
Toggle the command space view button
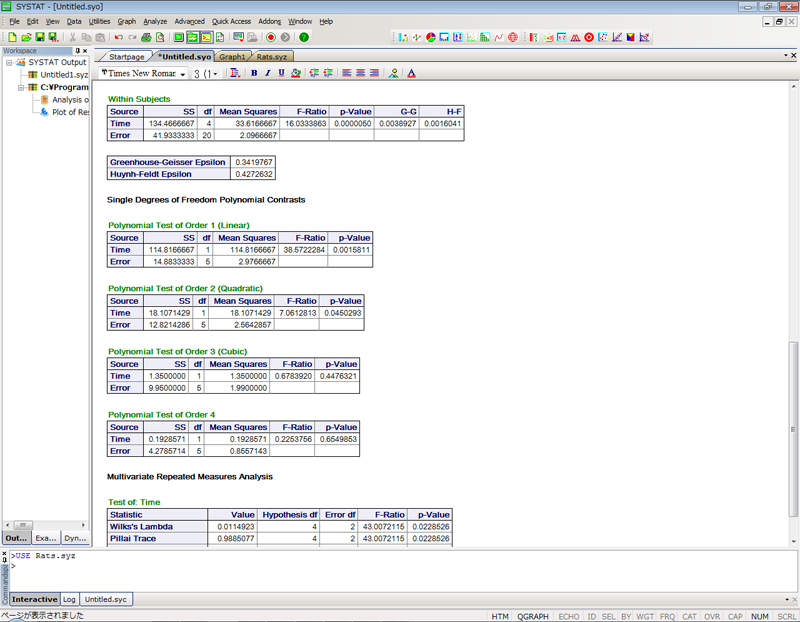(x=206, y=37)
